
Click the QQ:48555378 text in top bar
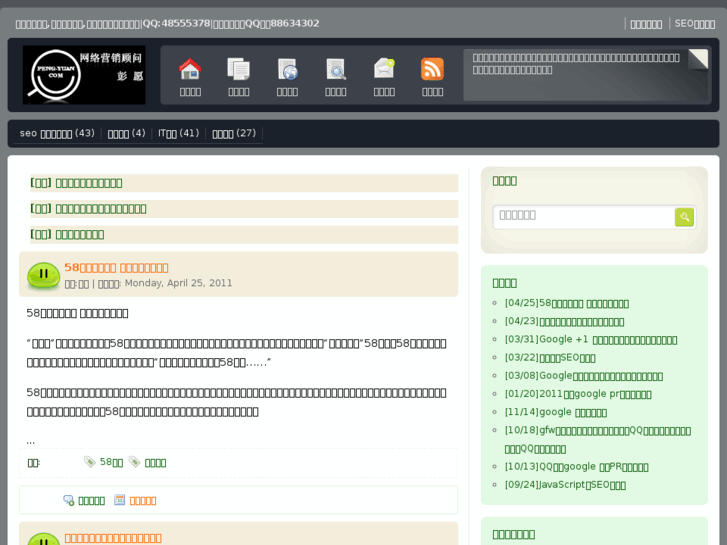click(x=176, y=23)
